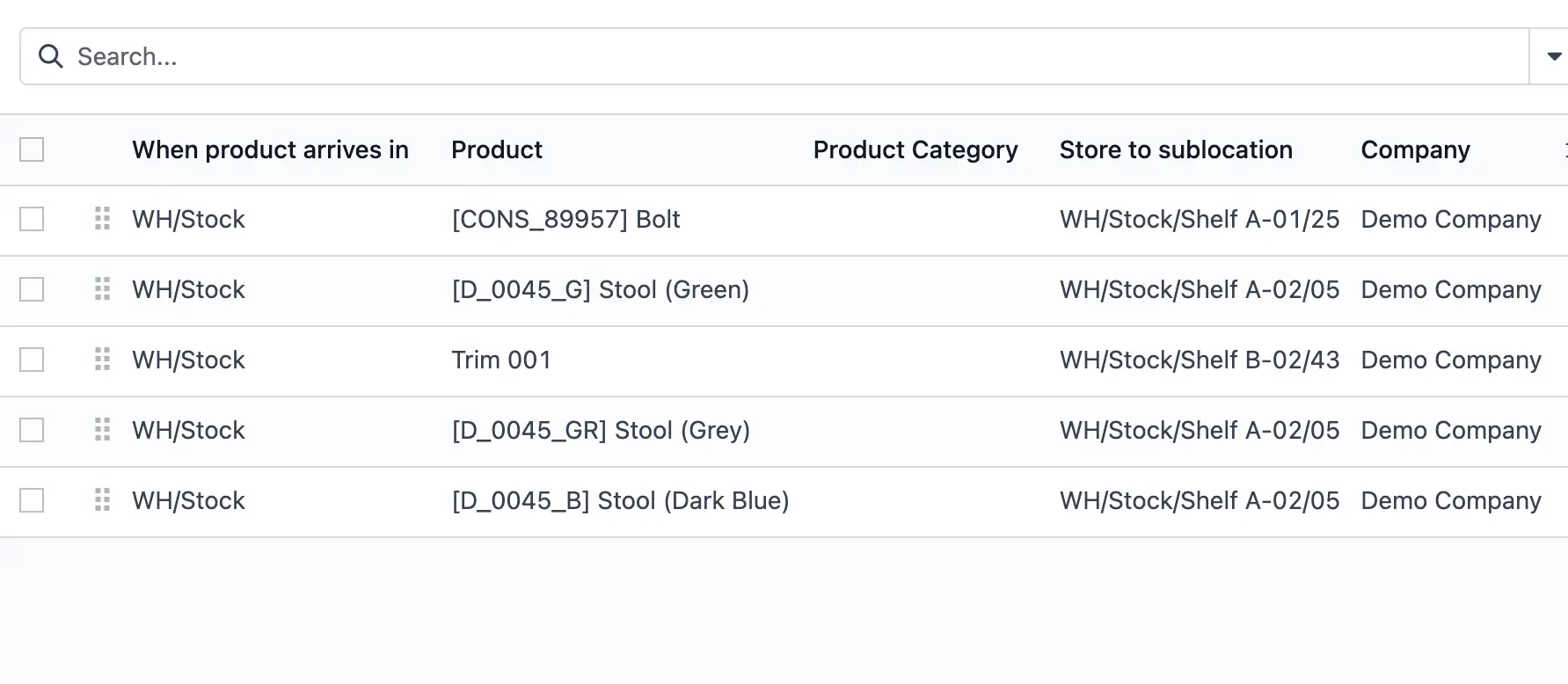This screenshot has width=1568, height=684.
Task: Click drag handle for Trim 001 row
Action: click(x=102, y=359)
